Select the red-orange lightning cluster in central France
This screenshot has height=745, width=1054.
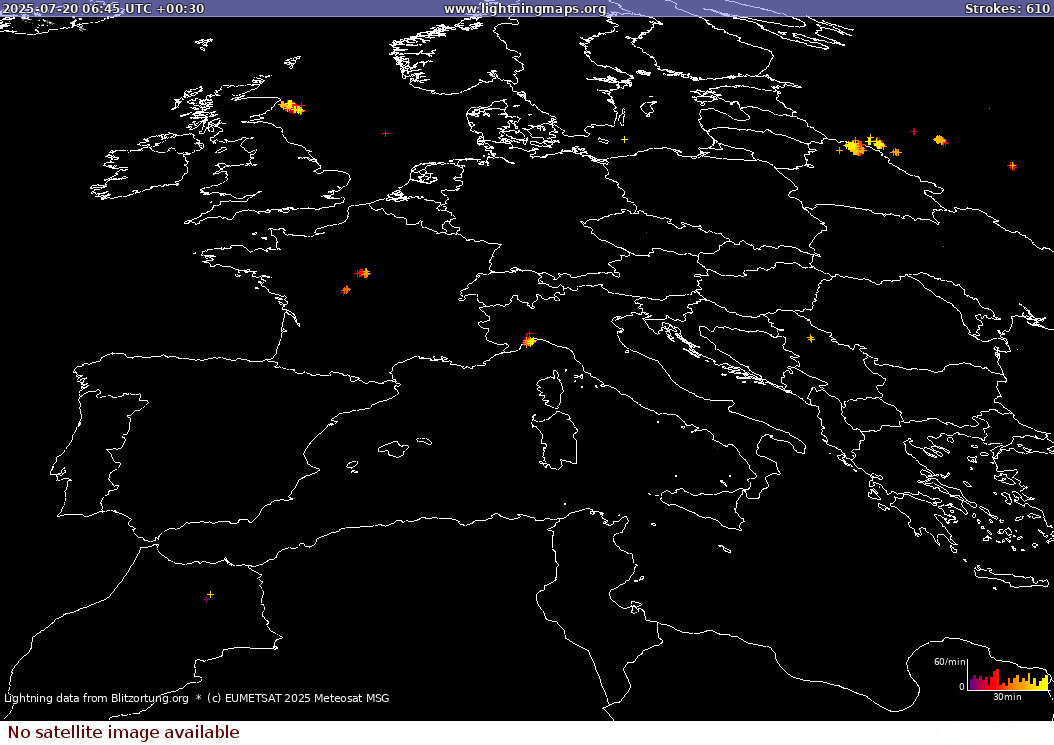[363, 272]
